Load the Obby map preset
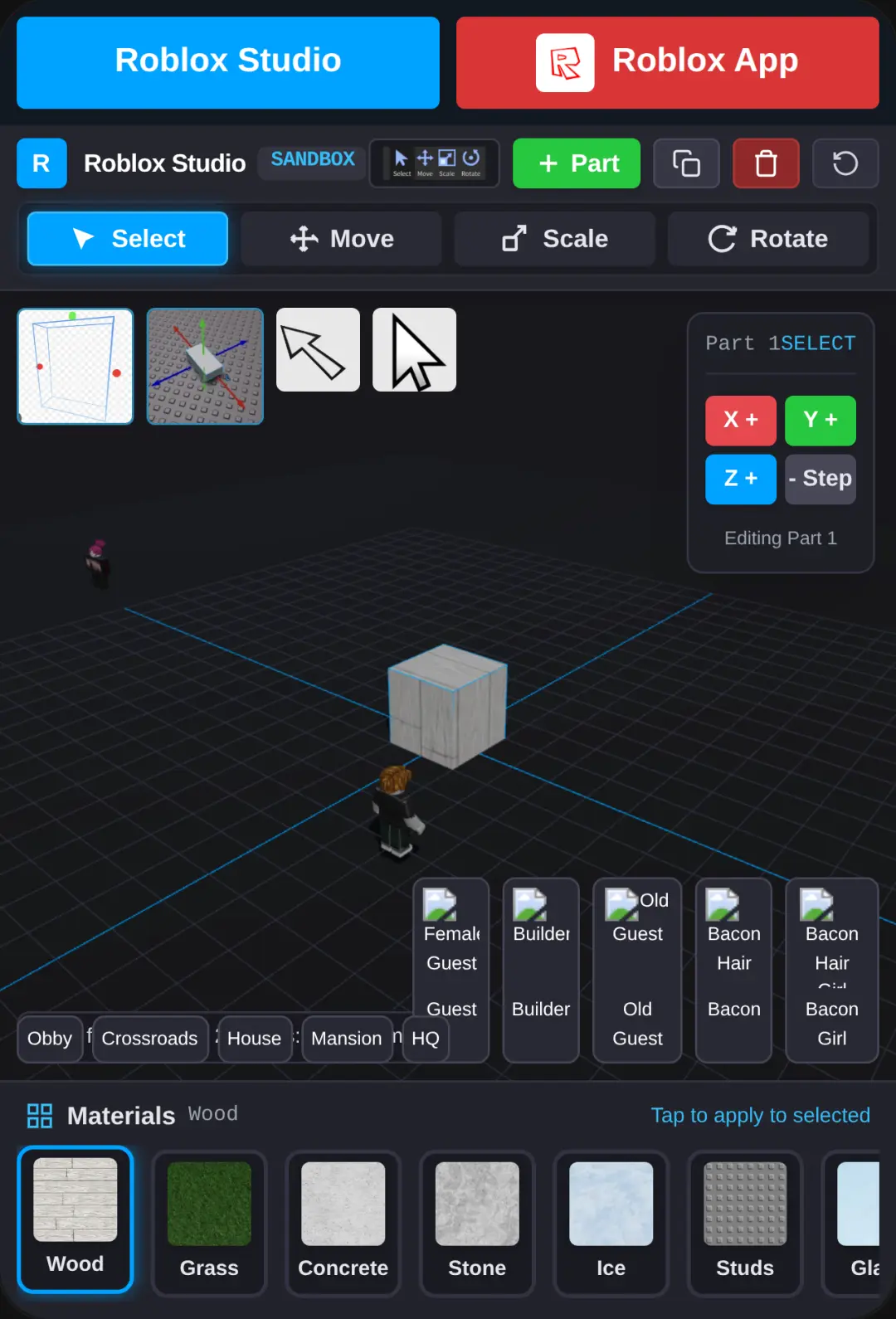This screenshot has width=896, height=1319. click(x=50, y=1039)
